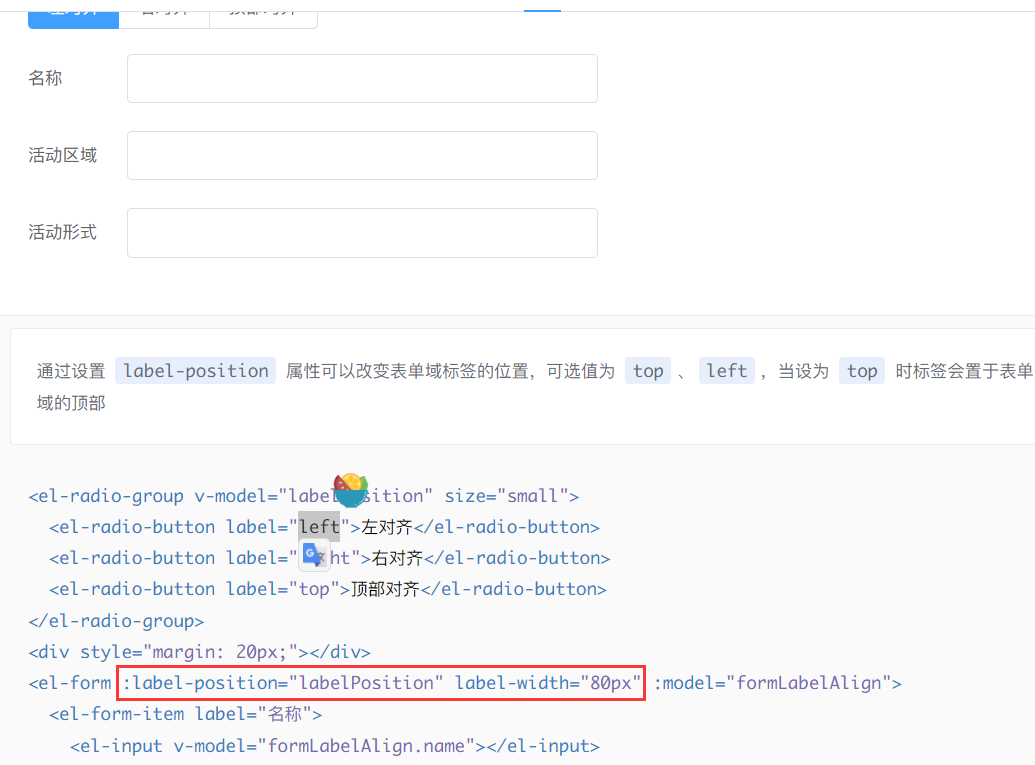Click the left inline code token in description
1035x765 pixels.
726,370
